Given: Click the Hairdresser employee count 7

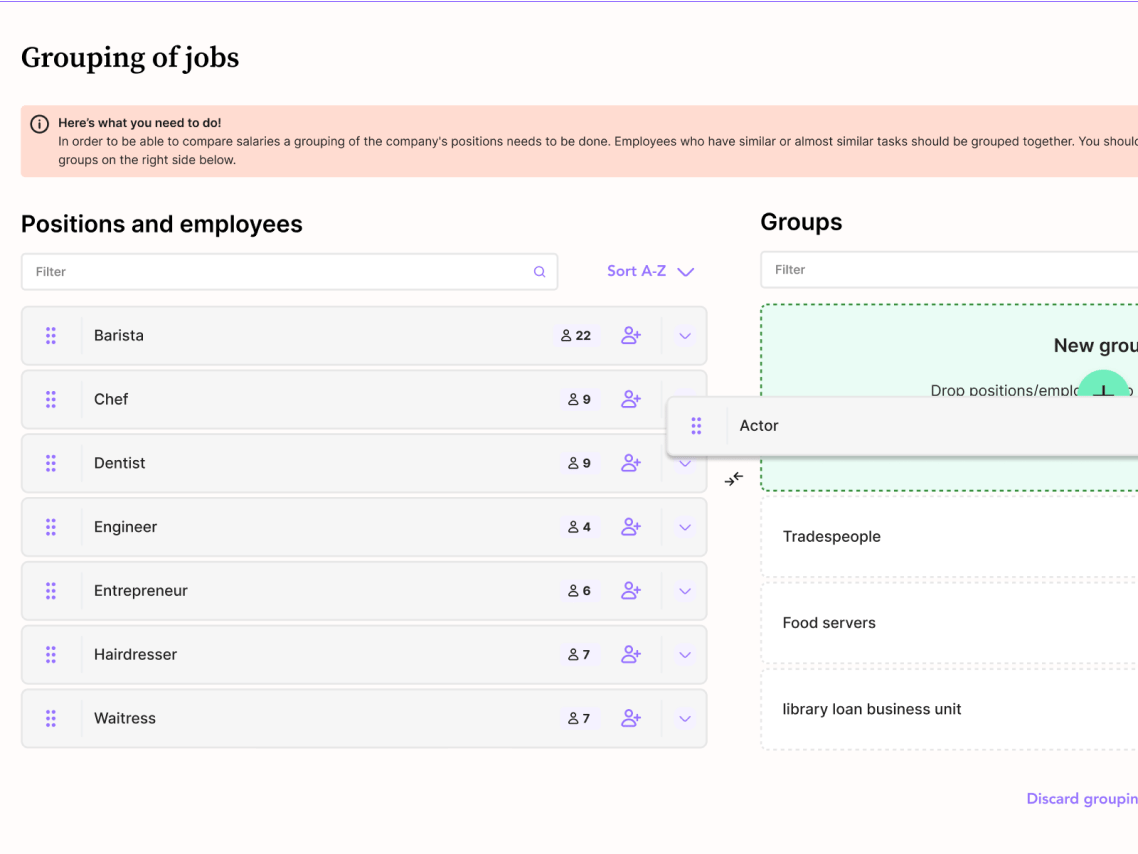Looking at the screenshot, I should pos(579,654).
